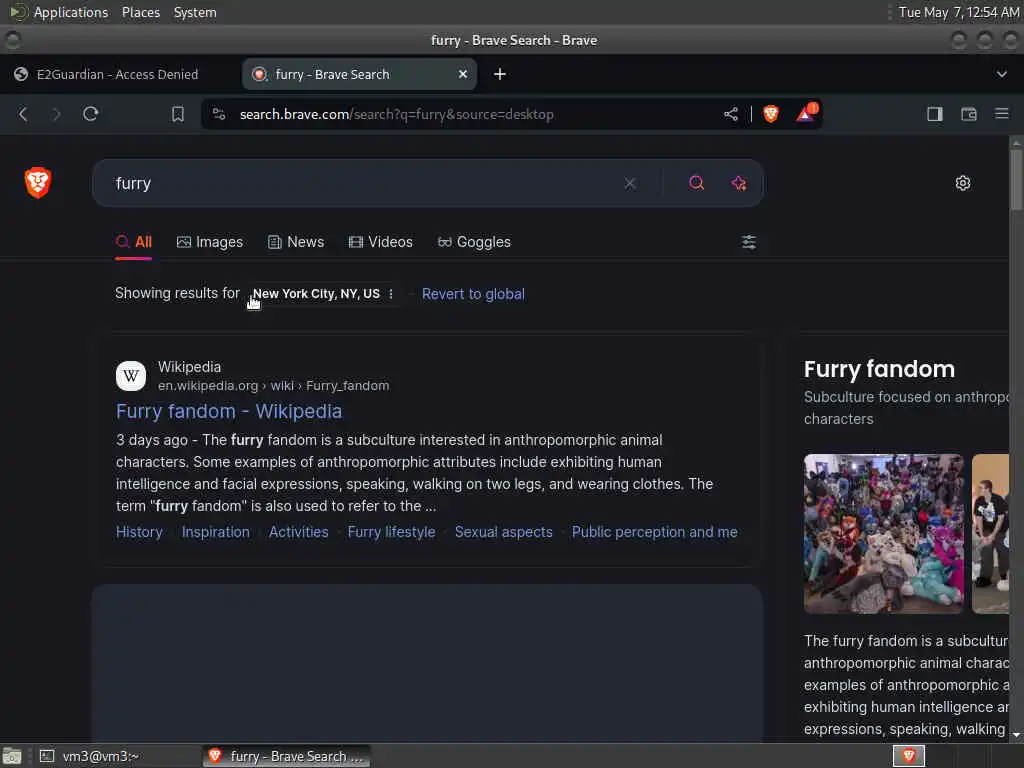
Task: Go back with the browser back arrow
Action: [23, 114]
